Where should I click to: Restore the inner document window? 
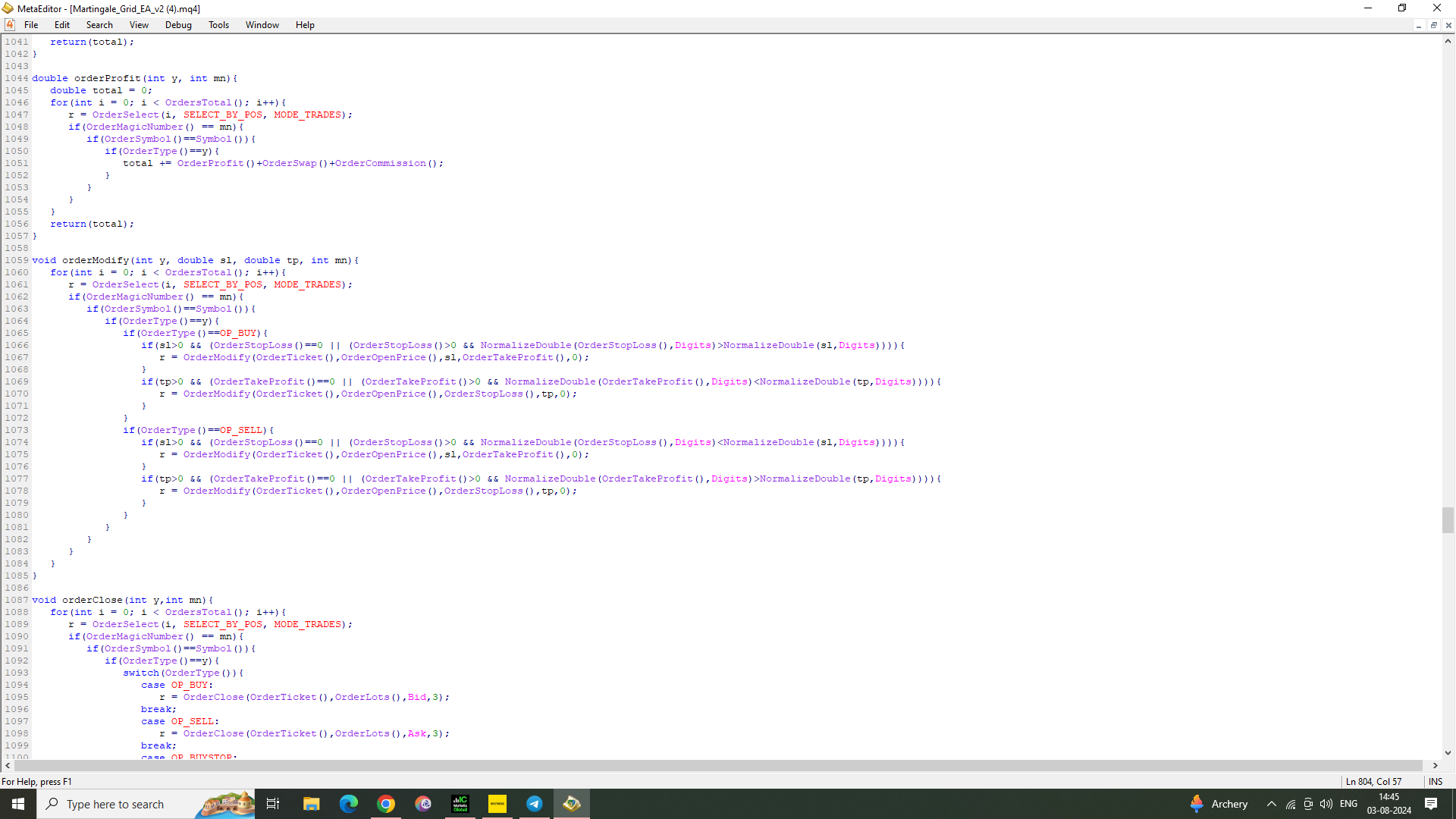pyautogui.click(x=1434, y=25)
